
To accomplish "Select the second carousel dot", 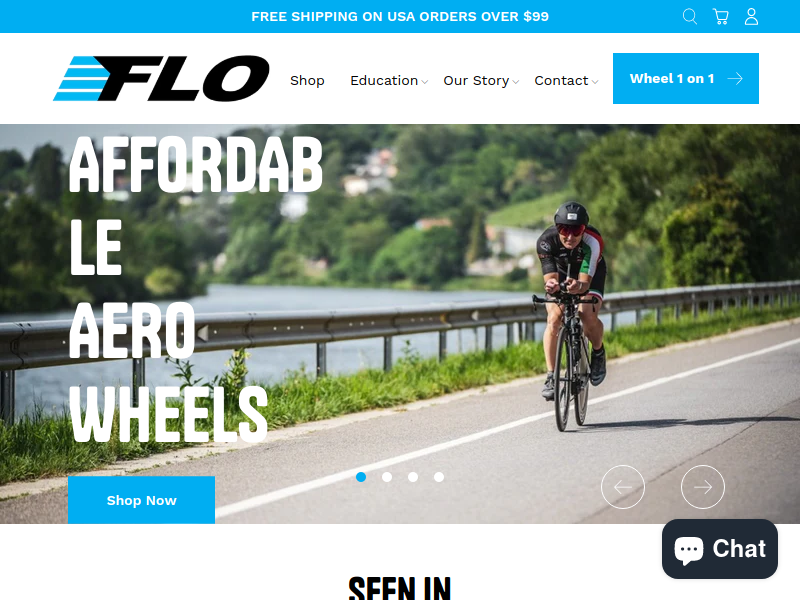I will [x=387, y=477].
